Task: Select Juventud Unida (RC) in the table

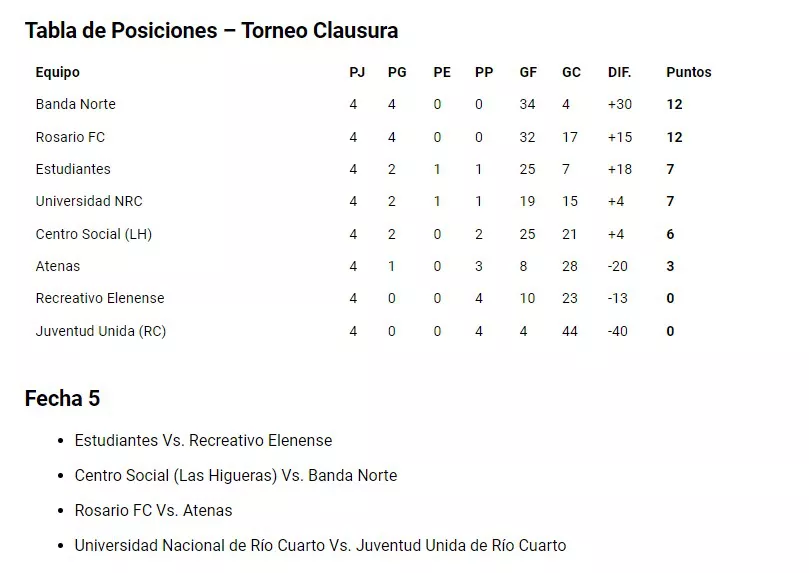Action: (100, 331)
